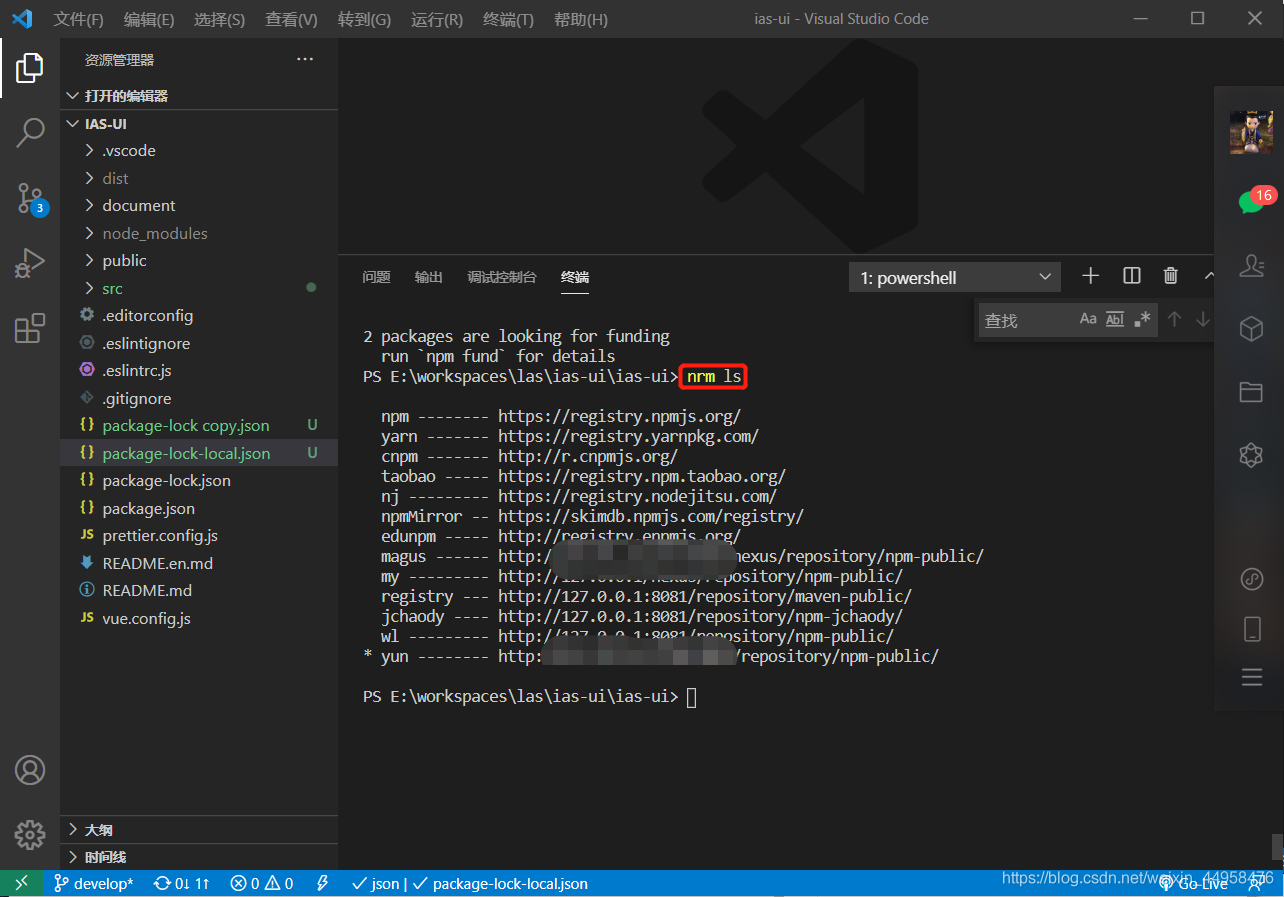The image size is (1284, 897).
Task: Switch to the Problems panel tab
Action: (376, 277)
